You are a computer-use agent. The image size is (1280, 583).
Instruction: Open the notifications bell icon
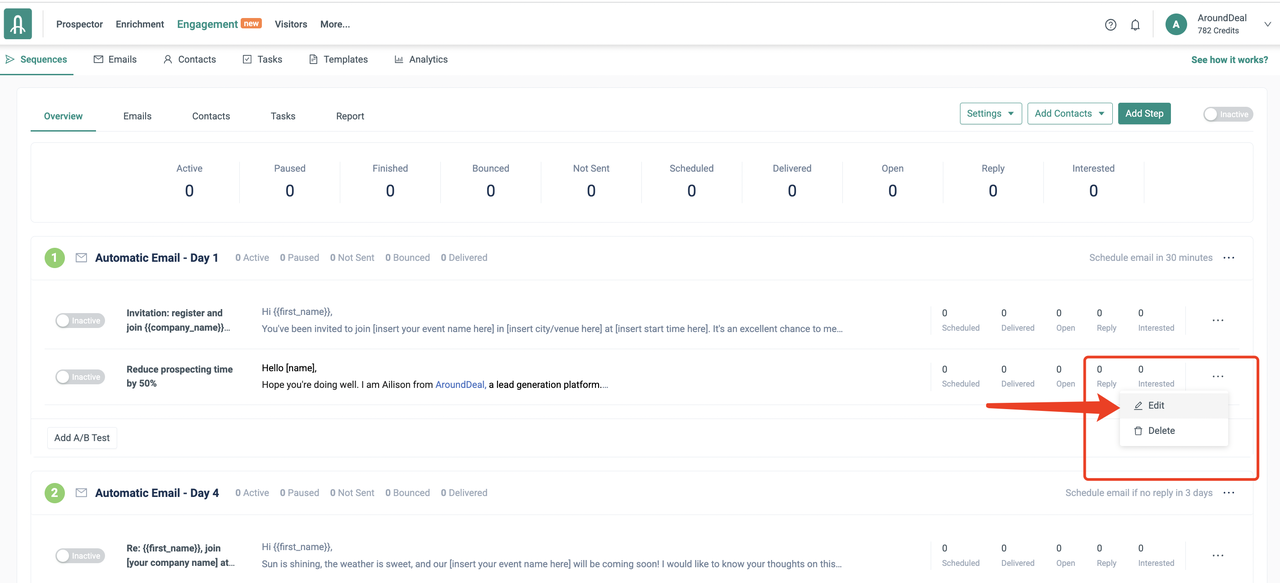pyautogui.click(x=1135, y=25)
